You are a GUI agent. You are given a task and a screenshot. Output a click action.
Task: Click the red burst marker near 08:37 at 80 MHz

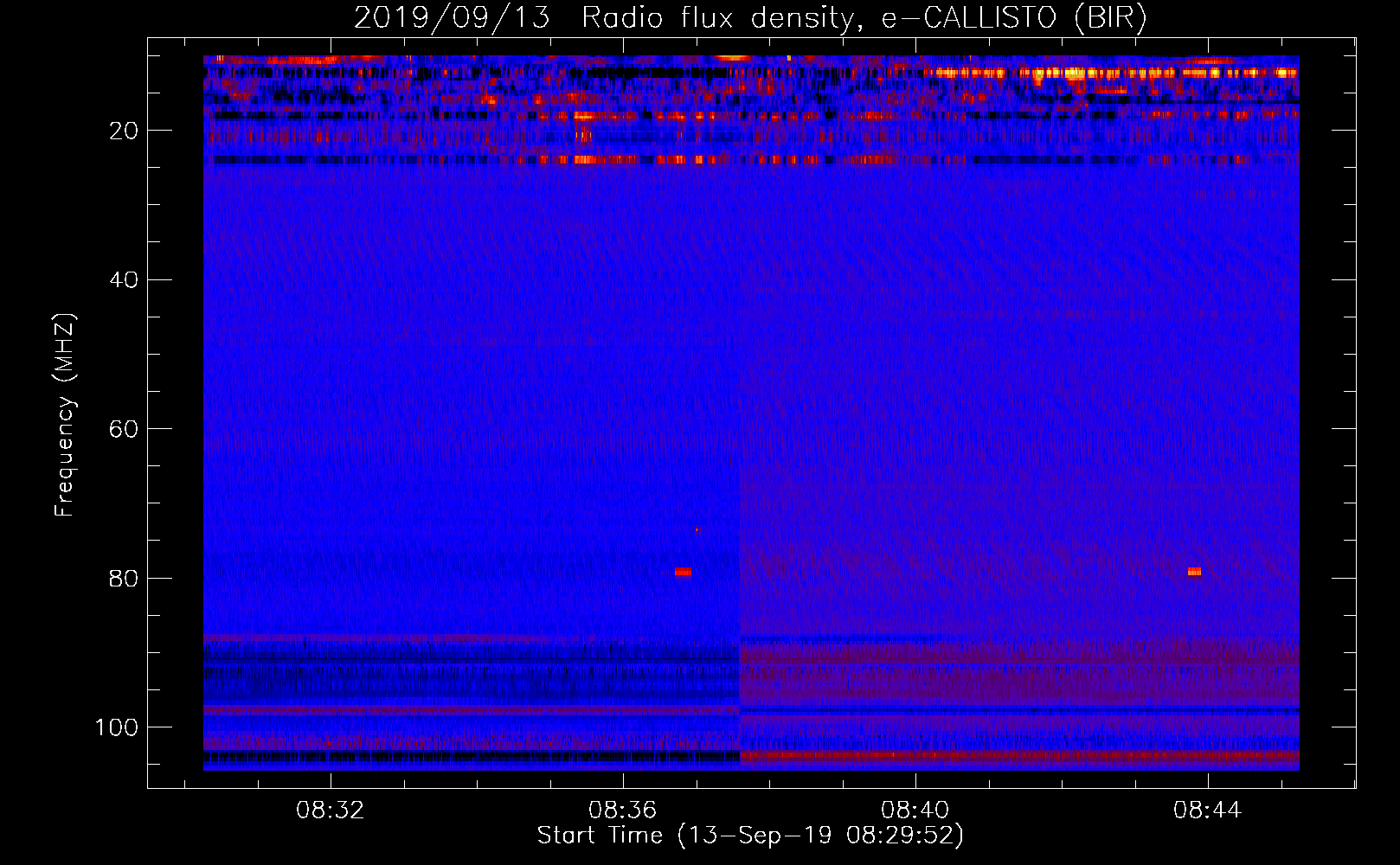(x=683, y=572)
